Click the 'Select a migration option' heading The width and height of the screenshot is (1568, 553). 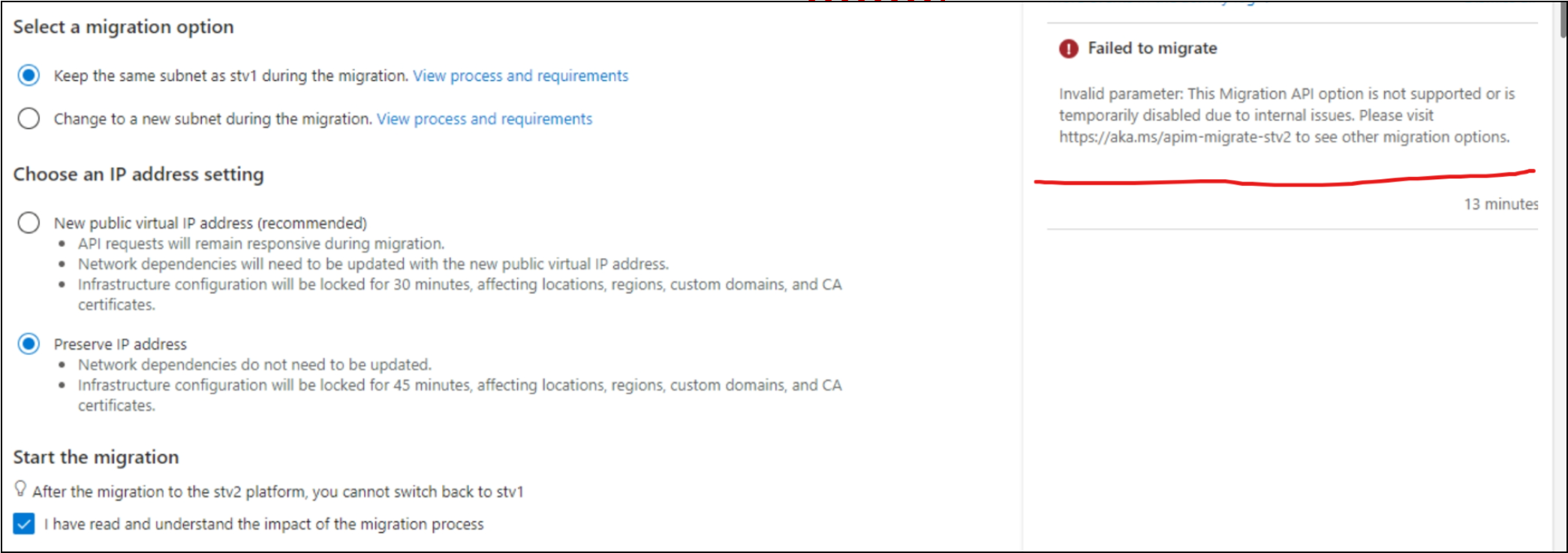pyautogui.click(x=123, y=27)
